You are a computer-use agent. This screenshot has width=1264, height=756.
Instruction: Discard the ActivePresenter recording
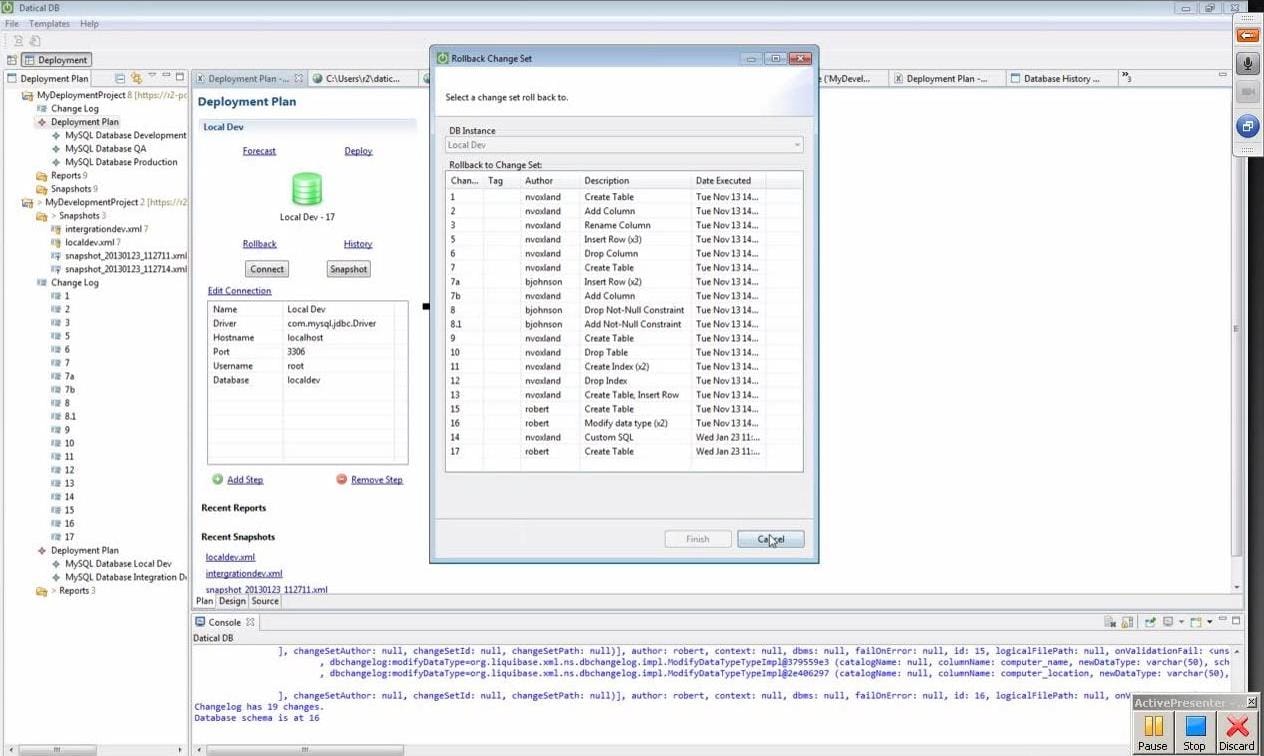click(x=1237, y=730)
